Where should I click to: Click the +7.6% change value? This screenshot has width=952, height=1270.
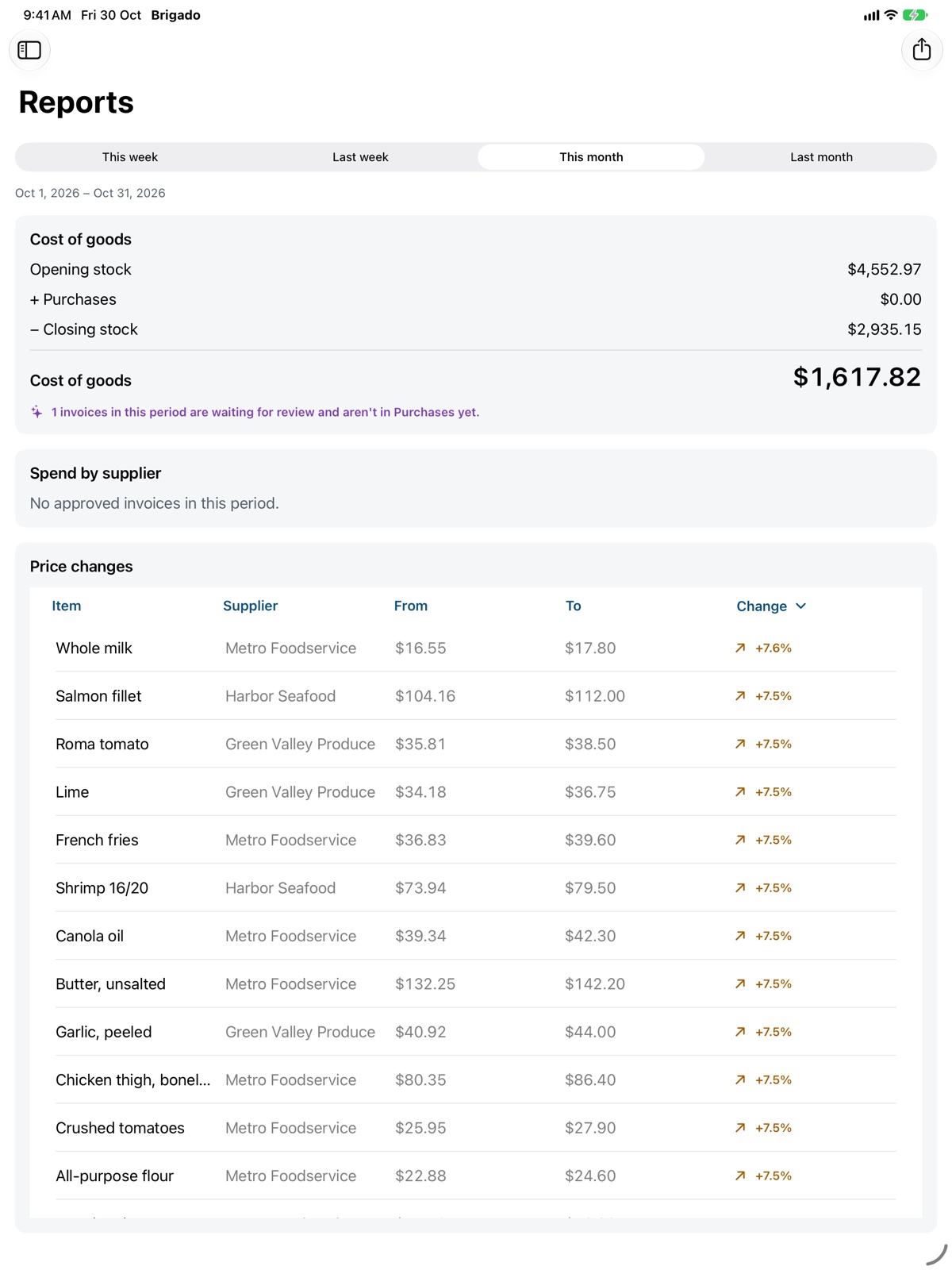coord(773,648)
